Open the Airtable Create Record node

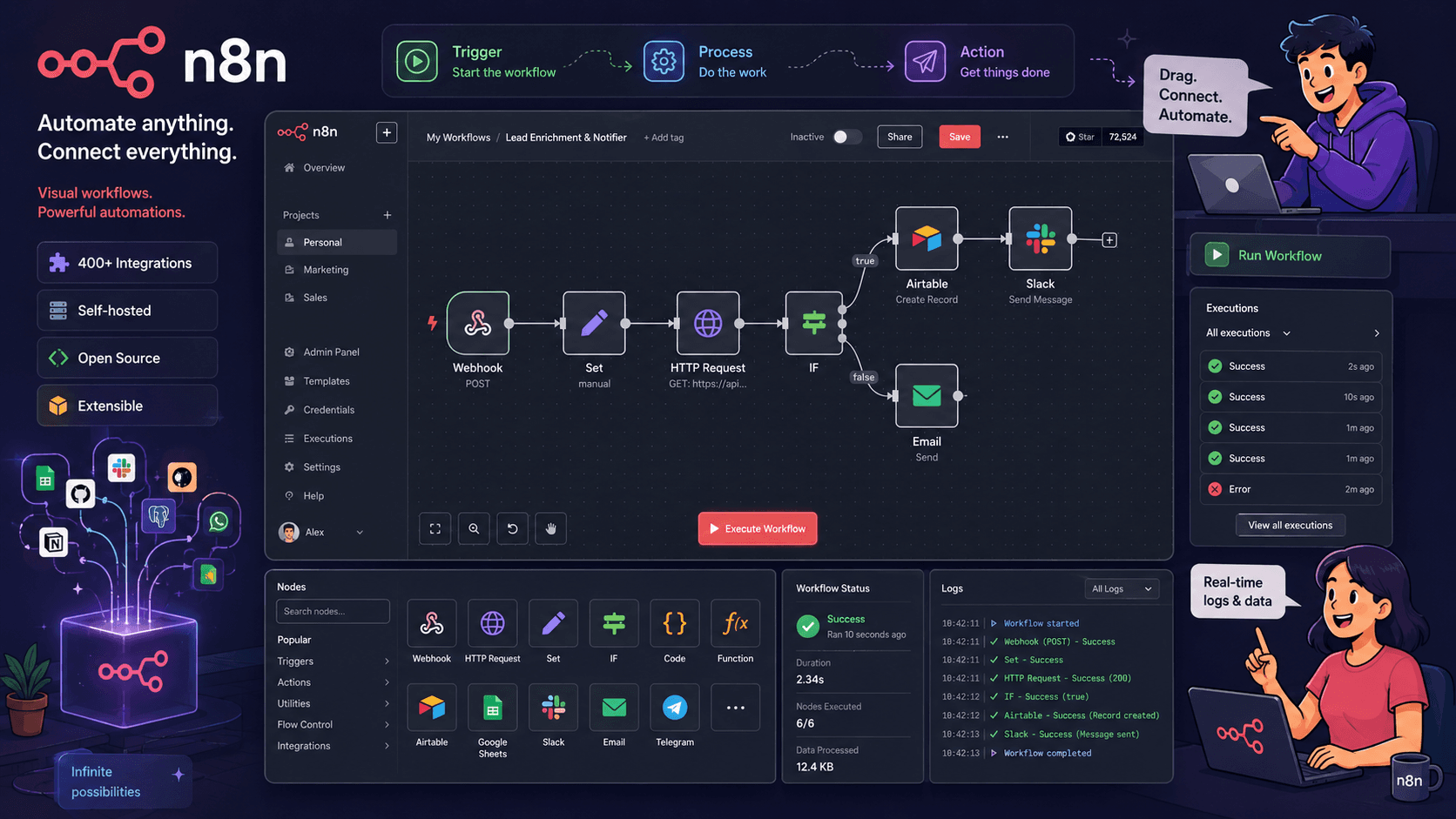927,238
